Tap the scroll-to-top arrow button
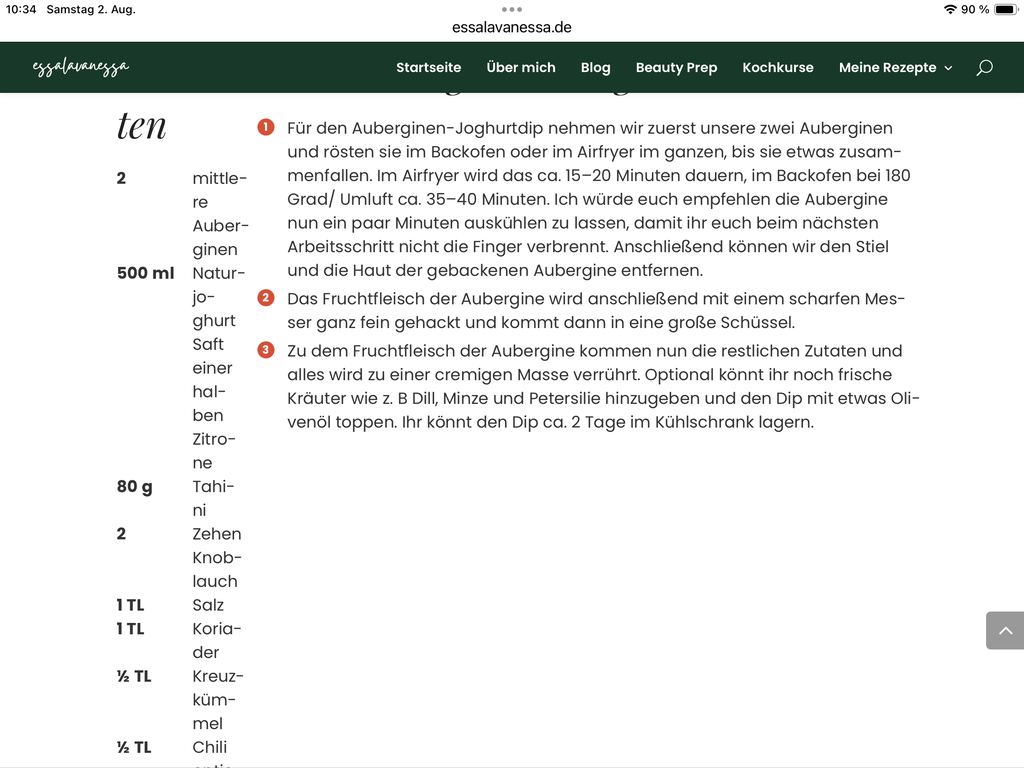The image size is (1024, 768). (x=1005, y=630)
